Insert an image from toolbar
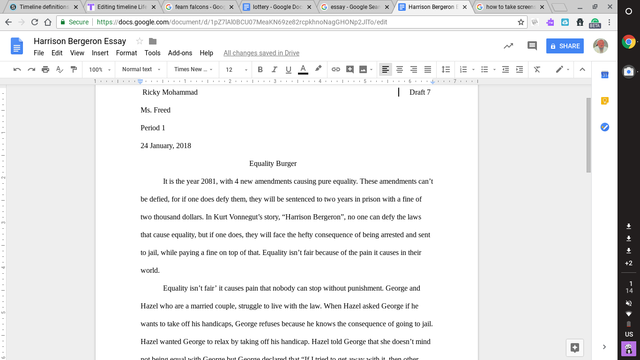The image size is (640, 360). 363,70
